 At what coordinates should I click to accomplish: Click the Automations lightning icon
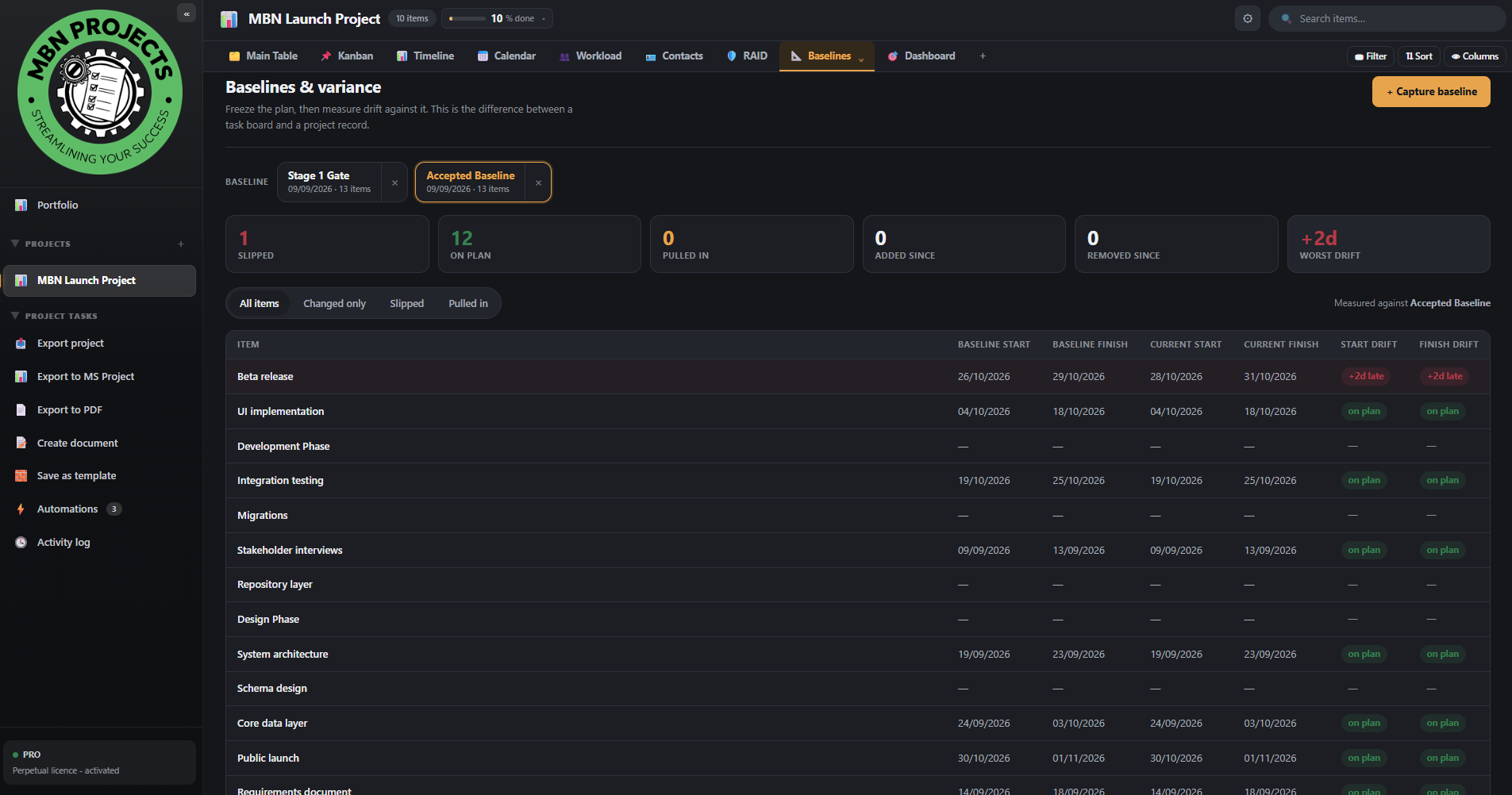(x=21, y=509)
